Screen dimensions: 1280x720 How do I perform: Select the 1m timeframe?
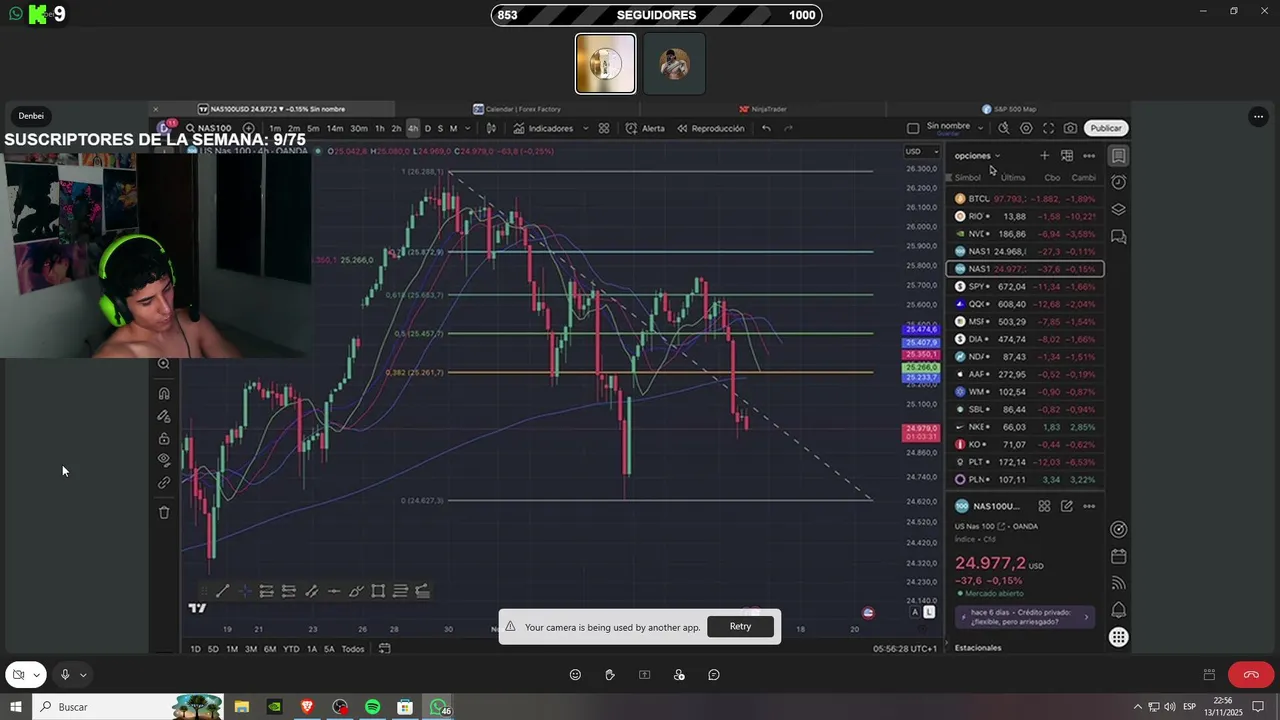(x=275, y=128)
